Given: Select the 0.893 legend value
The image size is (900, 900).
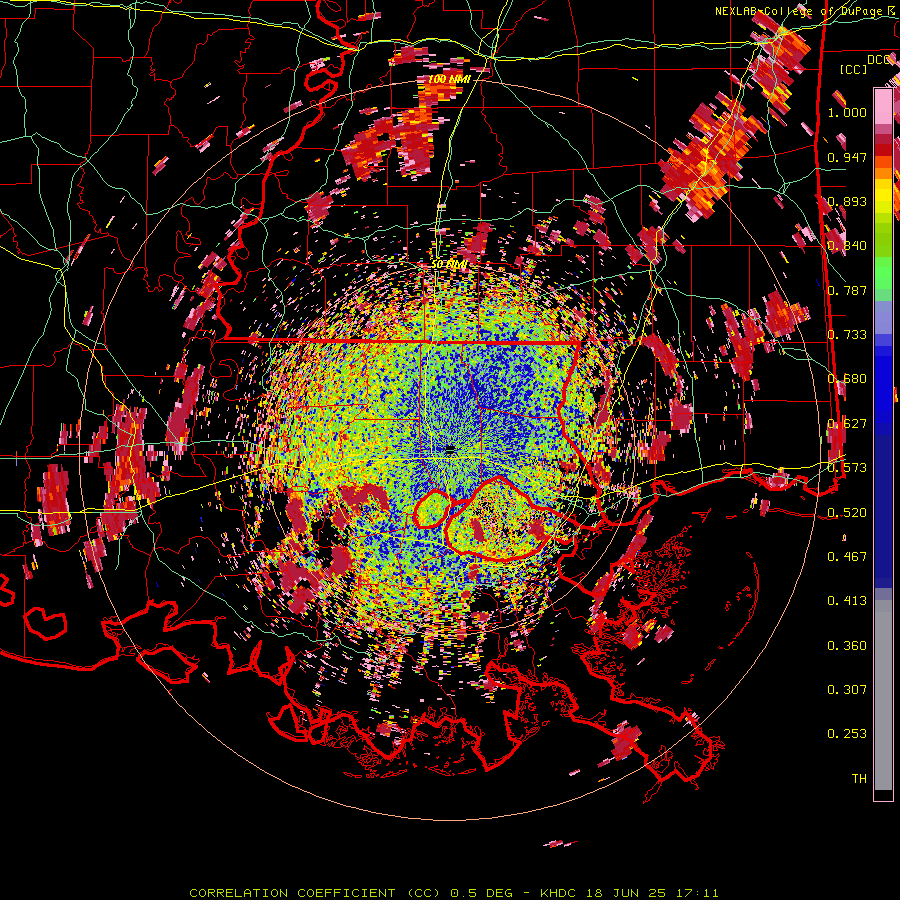Looking at the screenshot, I should [x=847, y=201].
